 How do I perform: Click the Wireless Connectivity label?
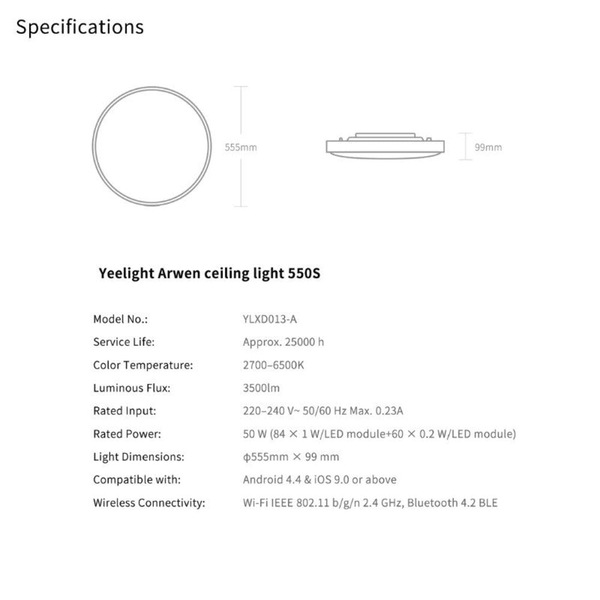pyautogui.click(x=149, y=503)
